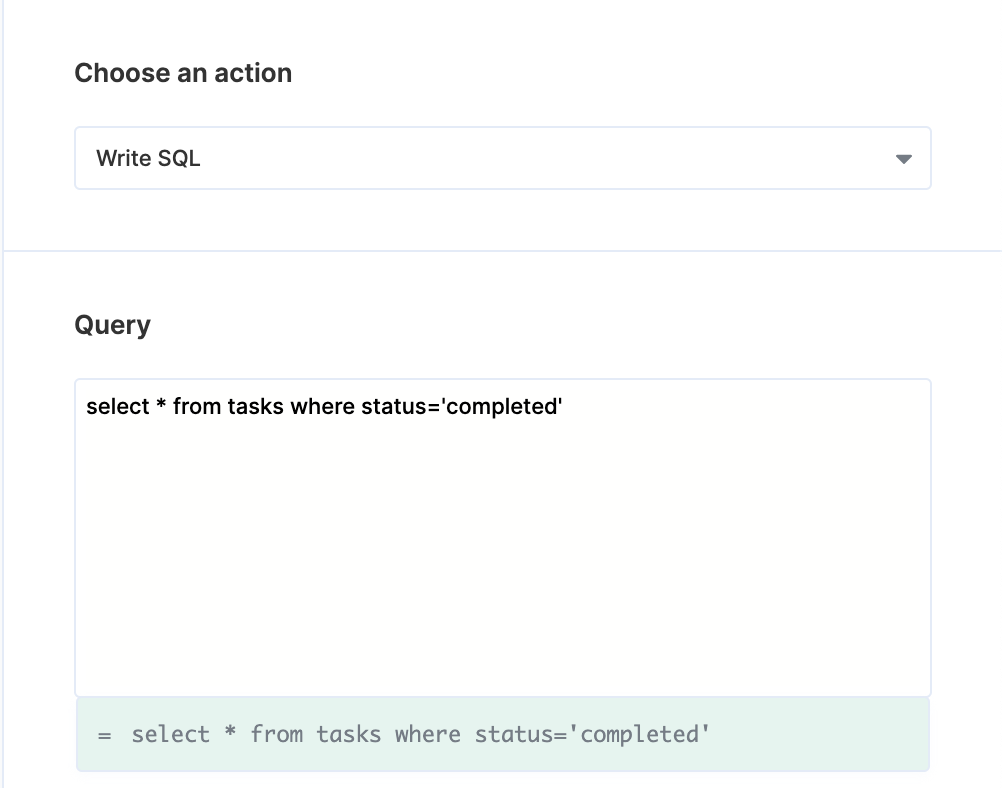Image resolution: width=1002 pixels, height=788 pixels.
Task: Click the word where in Query editor
Action: click(x=323, y=406)
